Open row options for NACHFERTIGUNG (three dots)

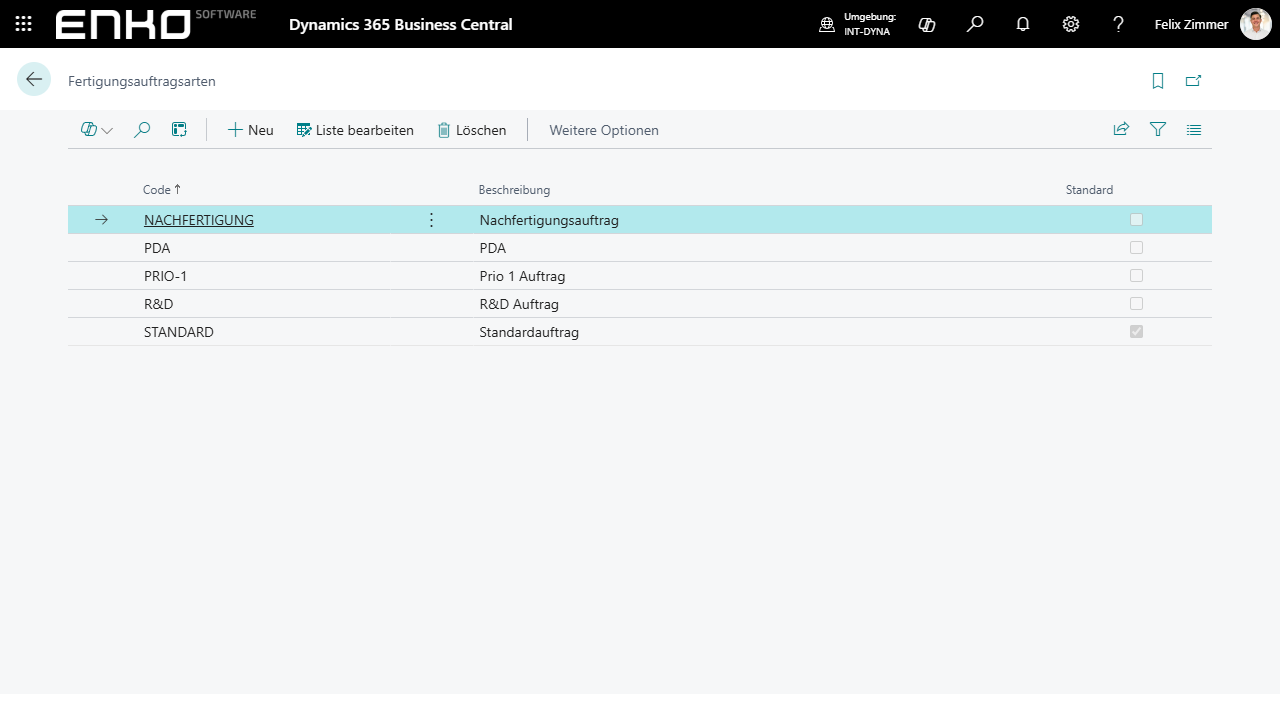(432, 220)
